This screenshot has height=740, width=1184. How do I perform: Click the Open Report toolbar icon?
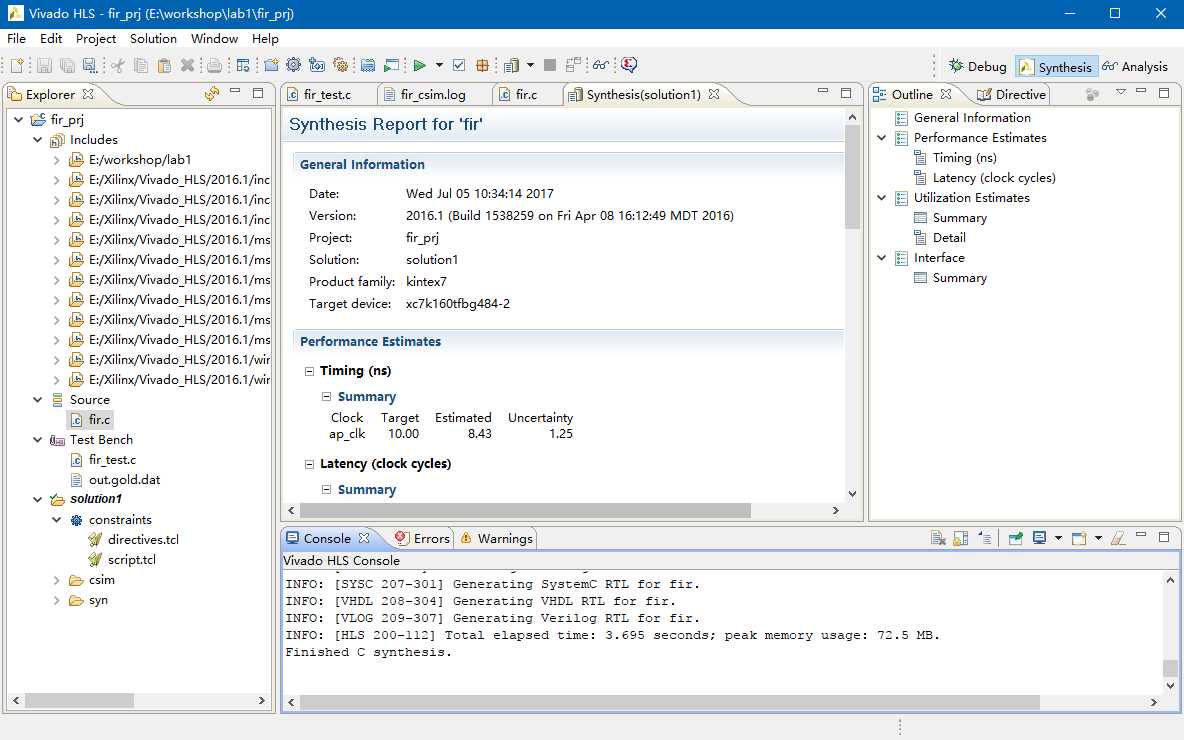tap(511, 66)
